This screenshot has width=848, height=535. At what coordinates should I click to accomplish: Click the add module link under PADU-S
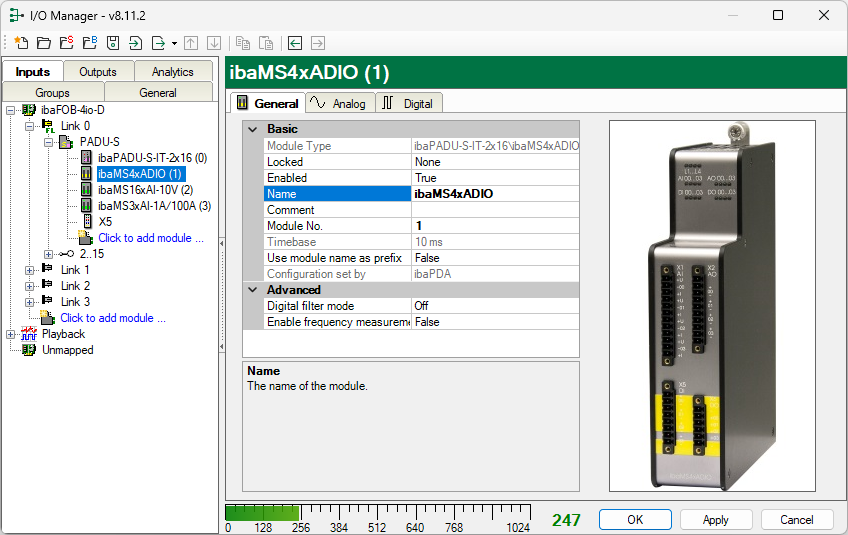coord(150,238)
